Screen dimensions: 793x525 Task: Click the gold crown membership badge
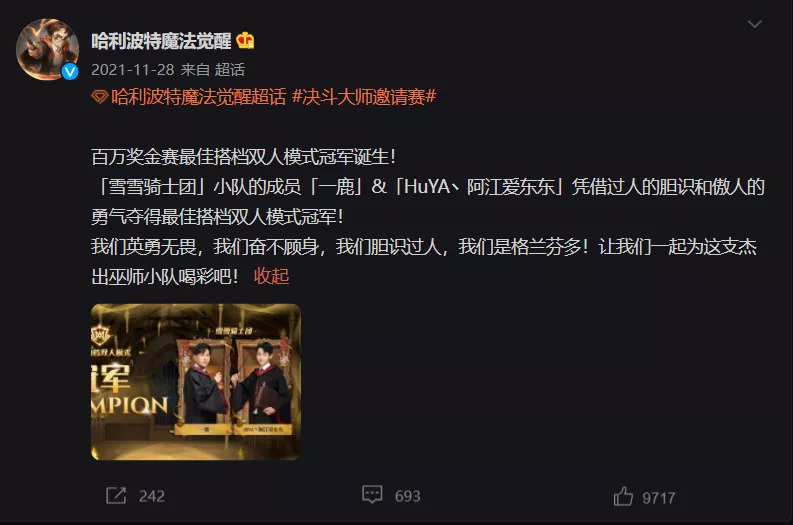coord(245,40)
